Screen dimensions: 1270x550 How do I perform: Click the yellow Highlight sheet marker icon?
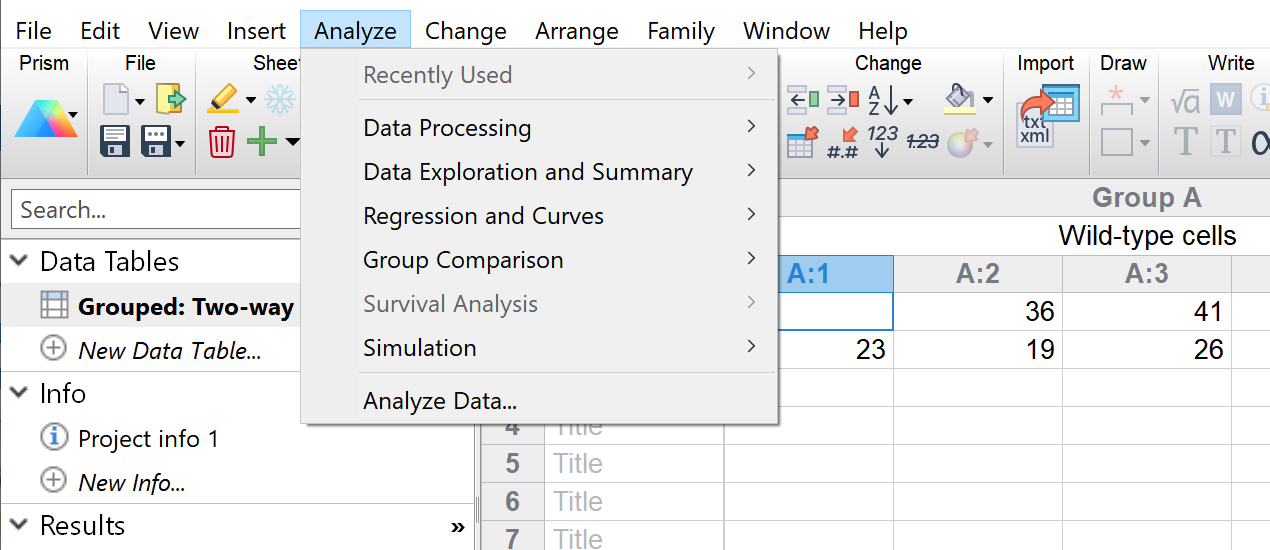click(222, 100)
